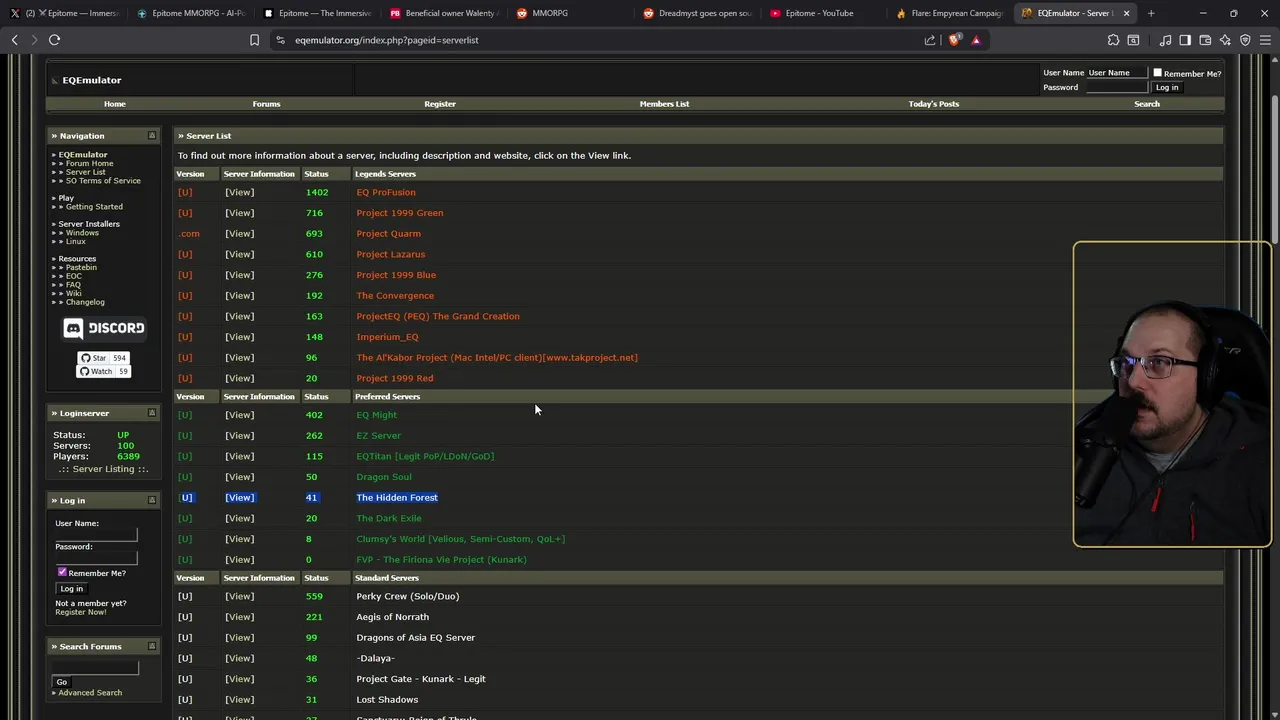
Task: Tick the top Remember Me checkbox
Action: [x=1157, y=73]
